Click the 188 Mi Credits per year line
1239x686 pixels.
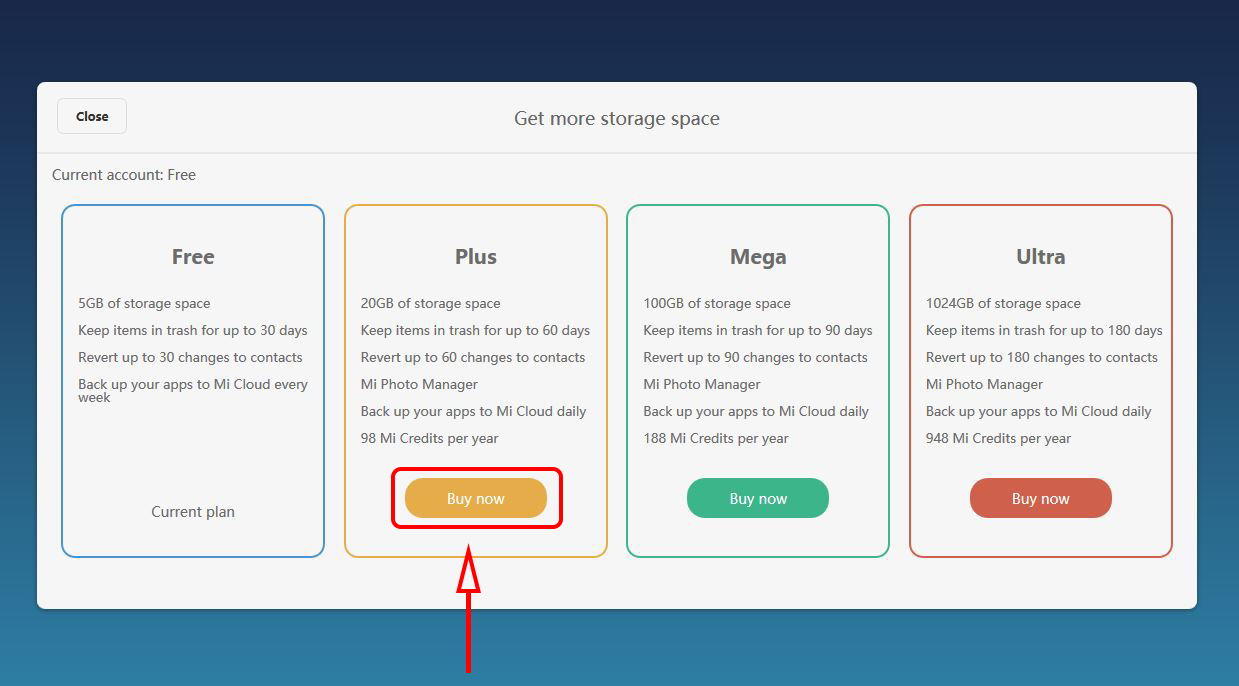pyautogui.click(x=716, y=438)
